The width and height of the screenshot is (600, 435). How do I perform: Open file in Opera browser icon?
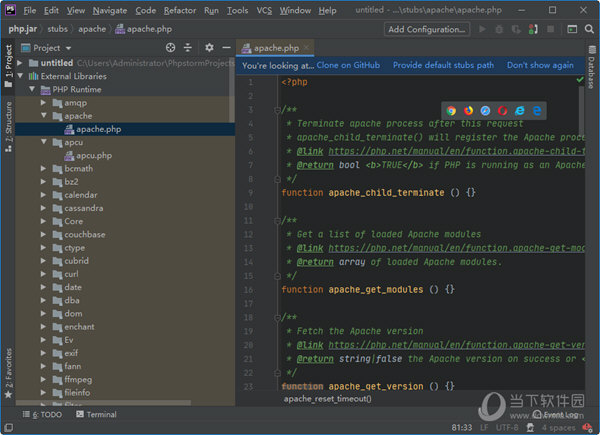(502, 111)
